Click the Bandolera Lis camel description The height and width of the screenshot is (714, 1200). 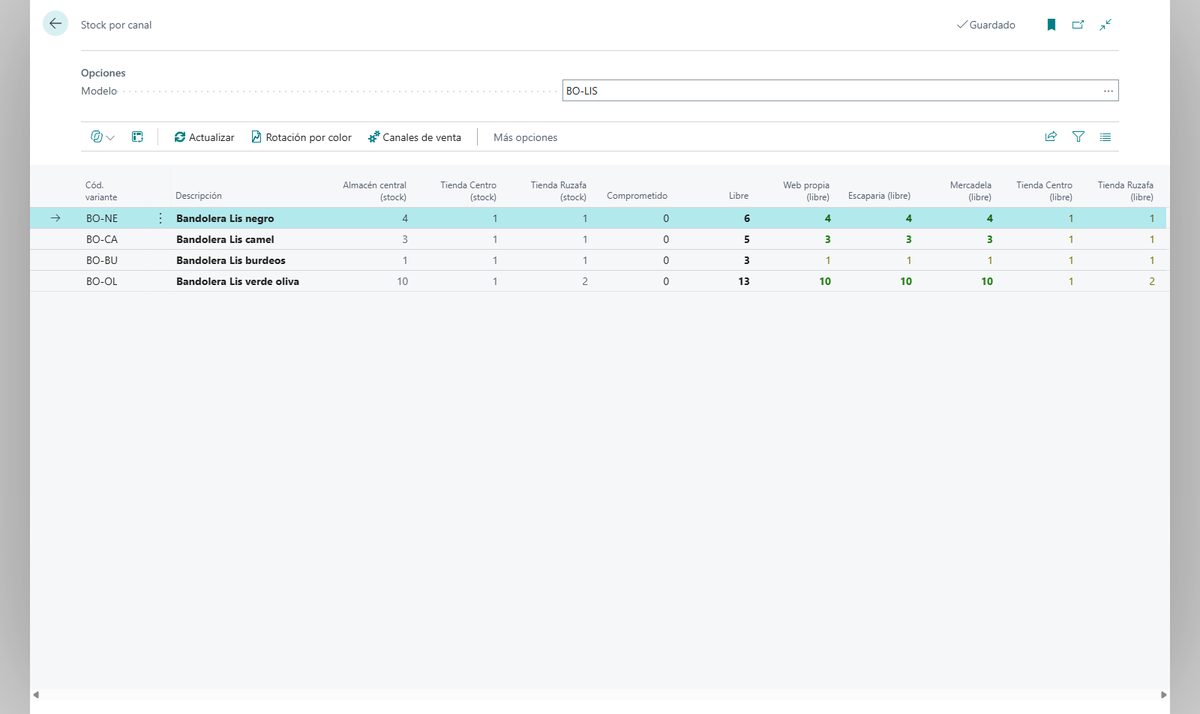(225, 239)
